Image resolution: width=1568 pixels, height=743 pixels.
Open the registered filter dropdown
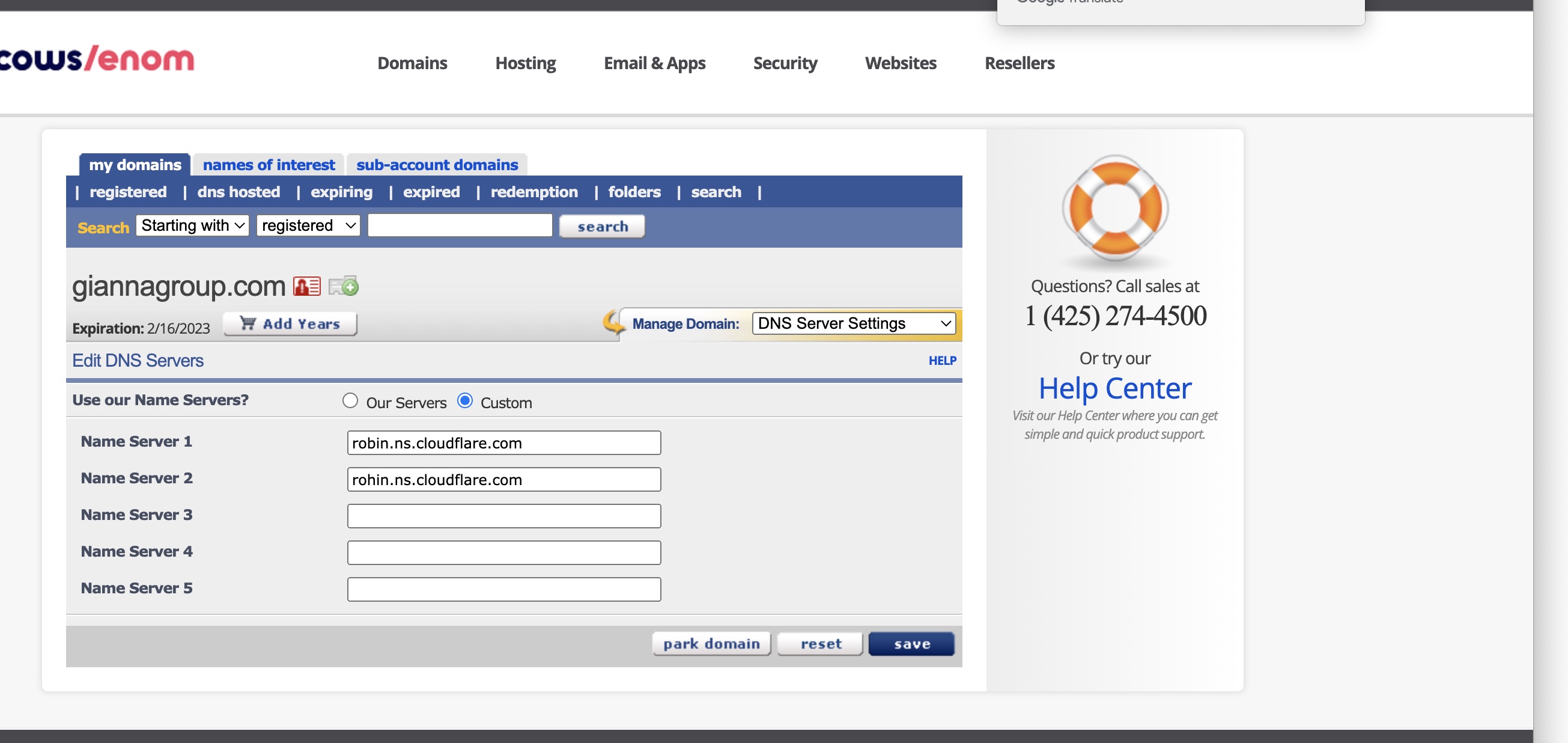pyautogui.click(x=308, y=225)
